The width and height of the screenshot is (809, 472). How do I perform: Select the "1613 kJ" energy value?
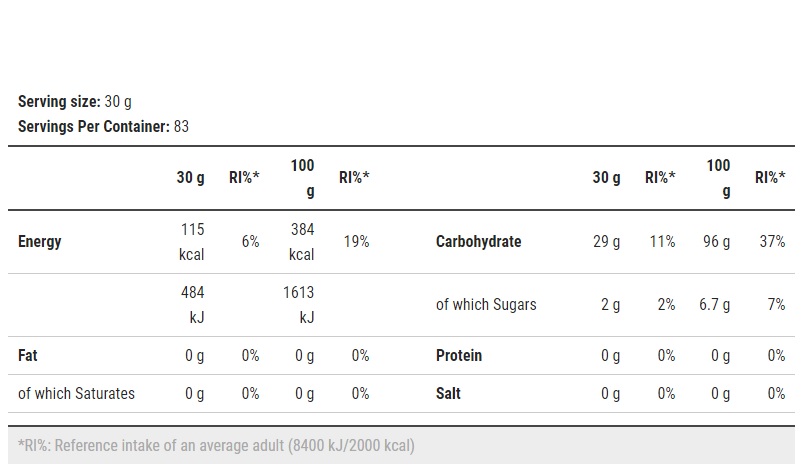coord(299,305)
